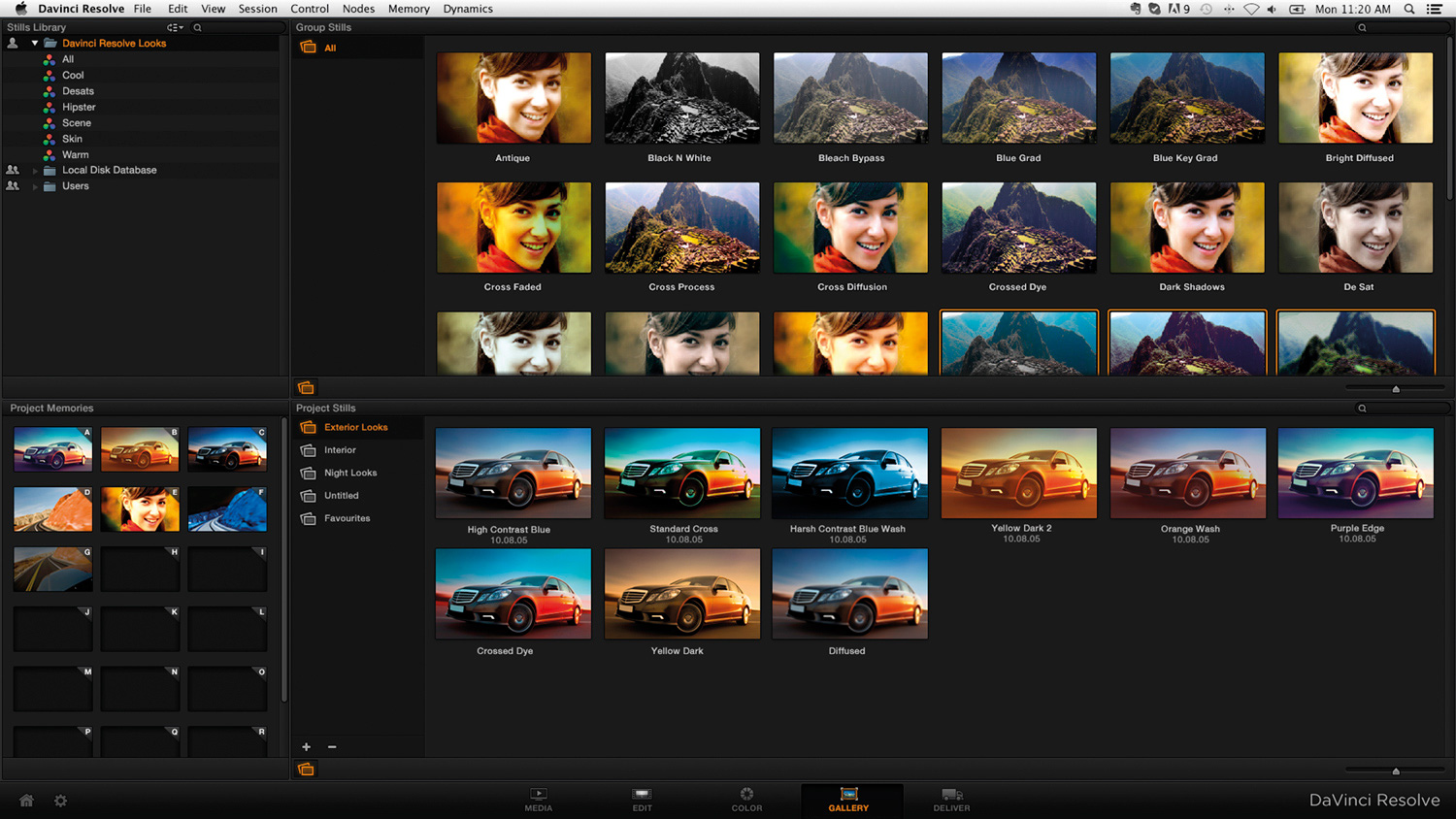Click the album icon below the Group Stills panel

point(307,387)
